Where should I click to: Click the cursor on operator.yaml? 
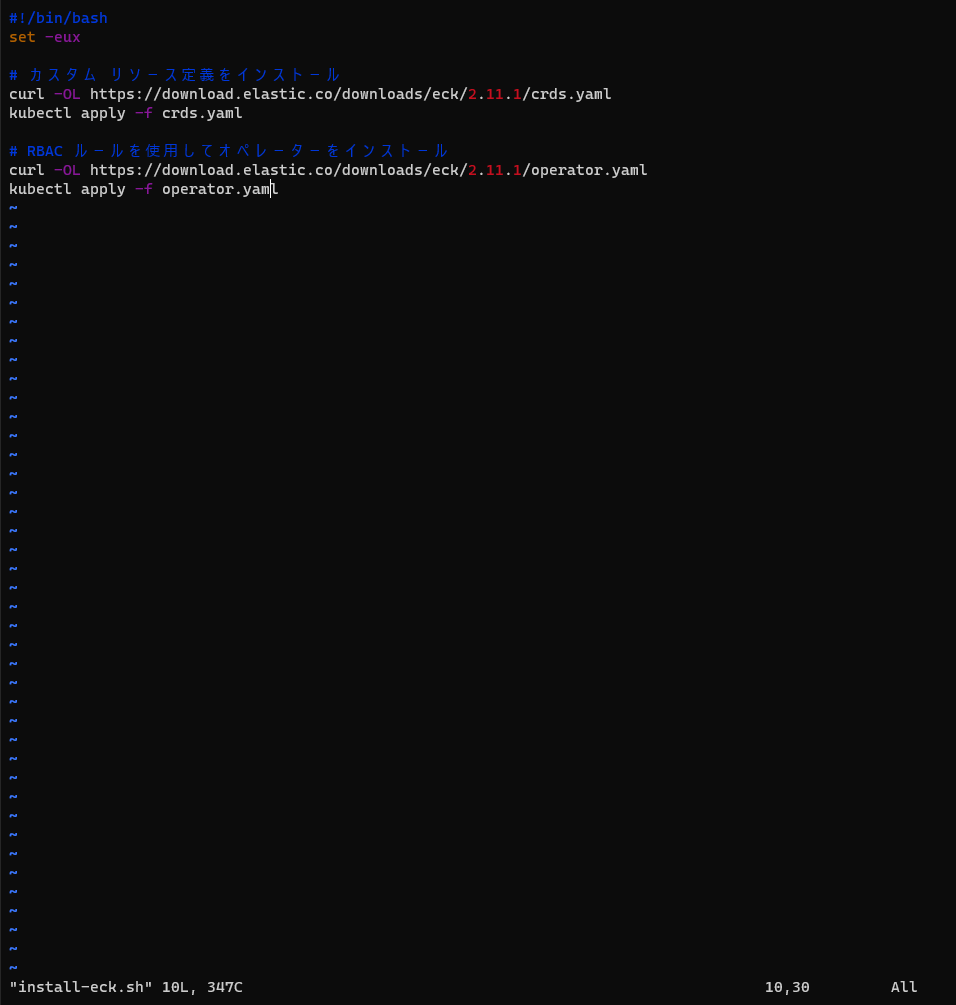coord(270,188)
